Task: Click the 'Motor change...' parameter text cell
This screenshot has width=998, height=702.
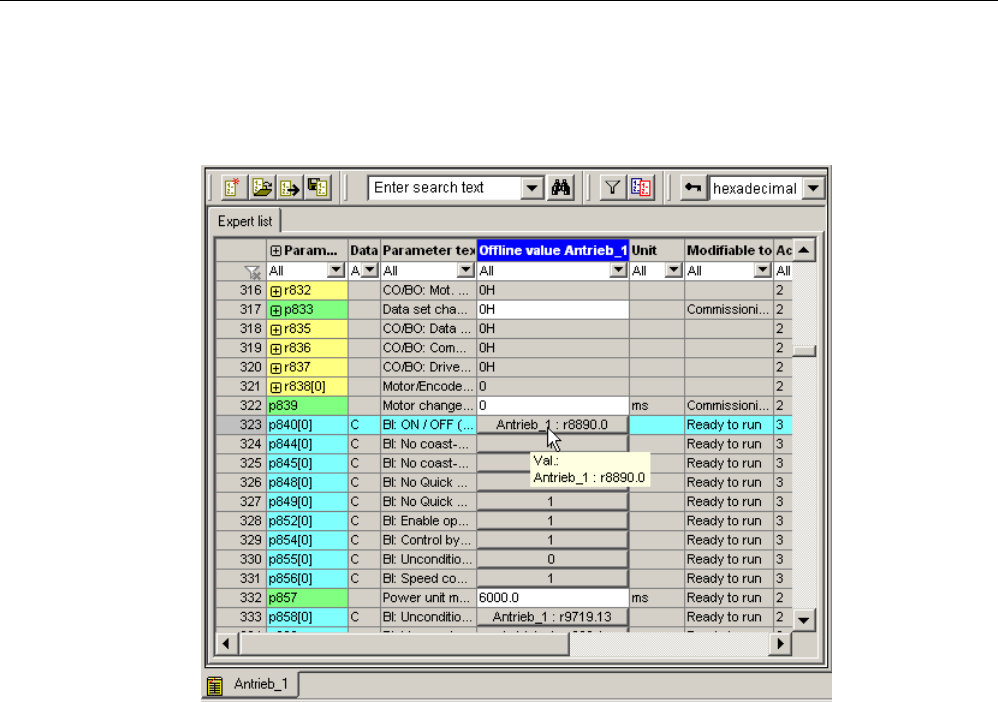Action: (x=428, y=405)
